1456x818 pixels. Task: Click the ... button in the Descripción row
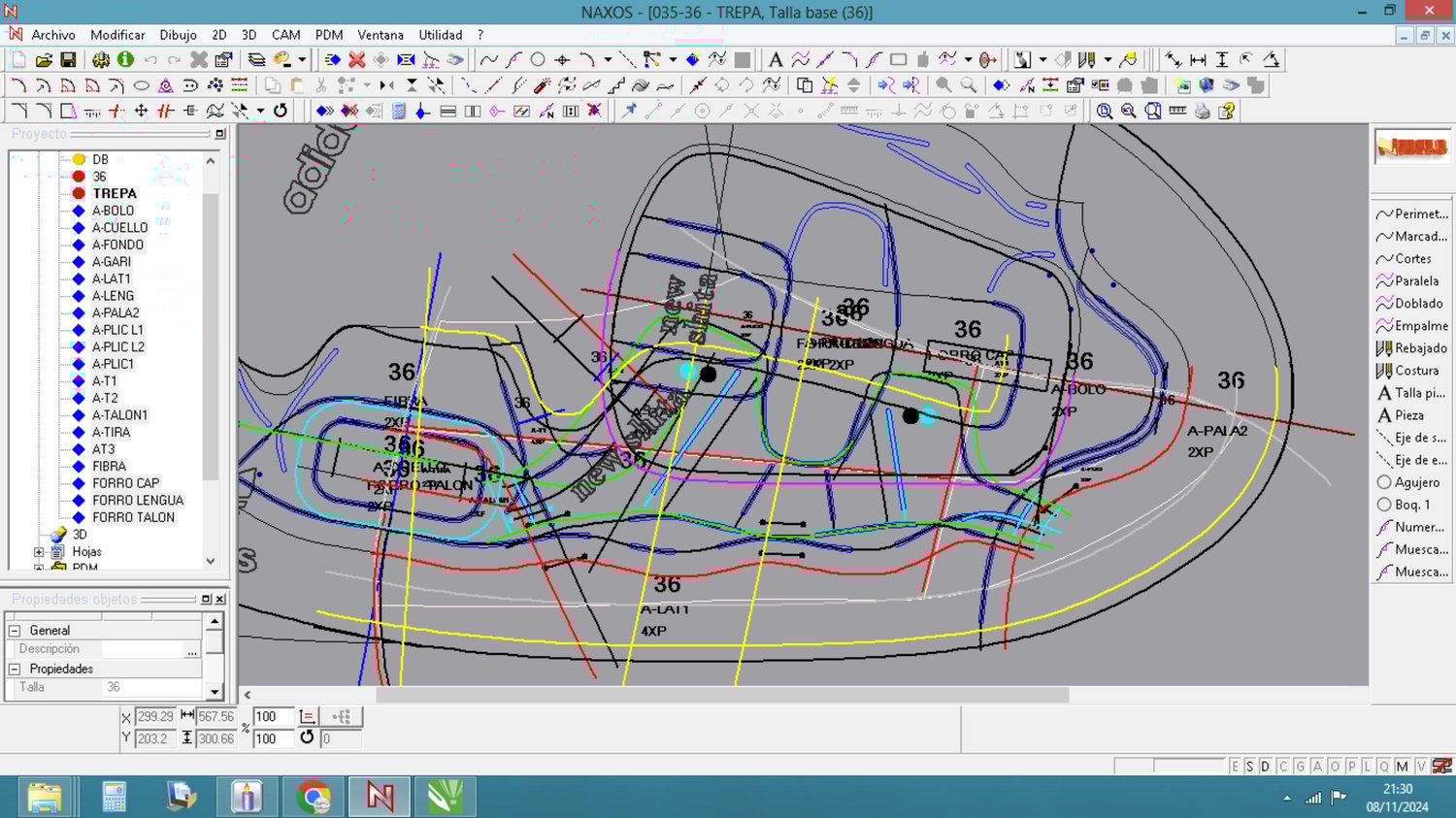coord(192,650)
